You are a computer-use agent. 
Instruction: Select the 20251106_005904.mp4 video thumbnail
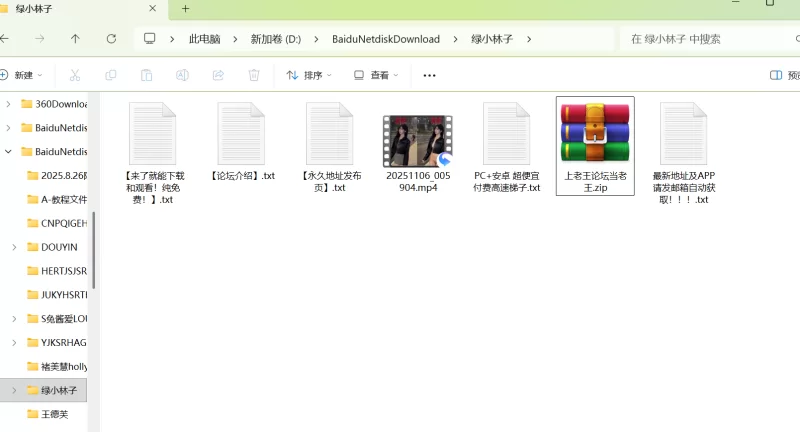[x=418, y=141]
